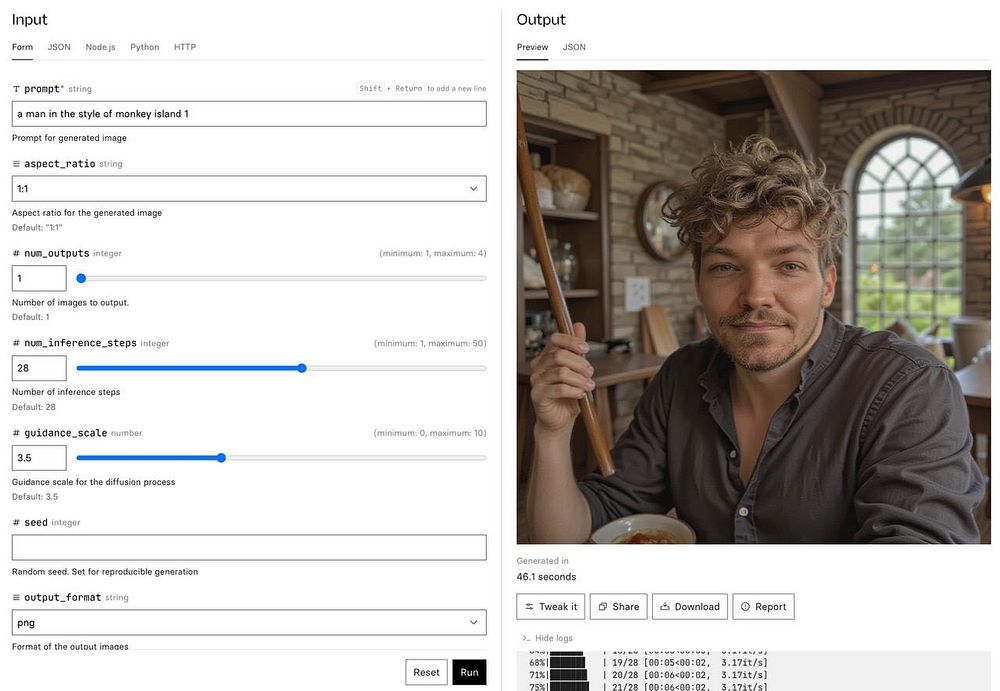Click the 'Guidance scale for the diffusion process' text
This screenshot has height=691, width=1000.
pos(93,482)
